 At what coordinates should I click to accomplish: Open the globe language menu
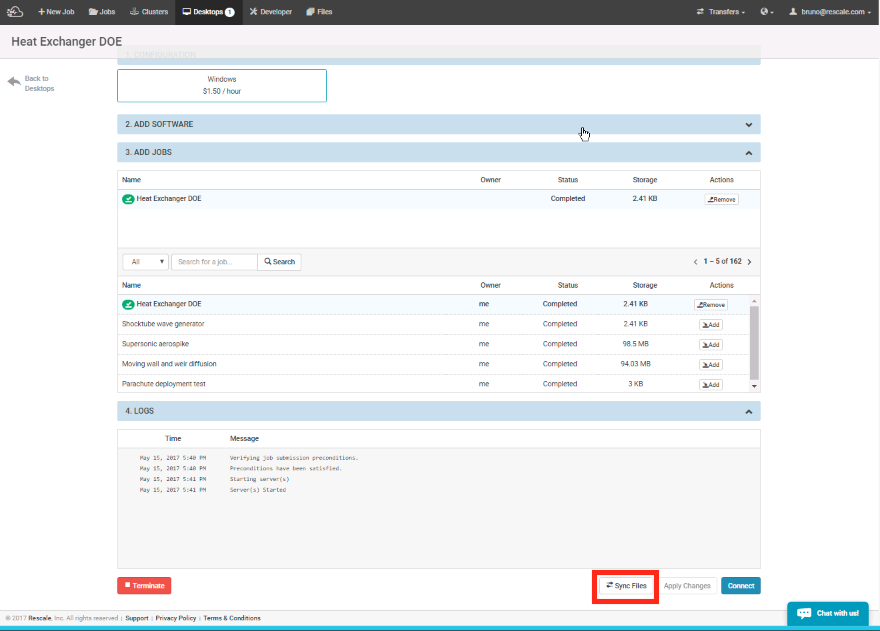click(x=766, y=12)
